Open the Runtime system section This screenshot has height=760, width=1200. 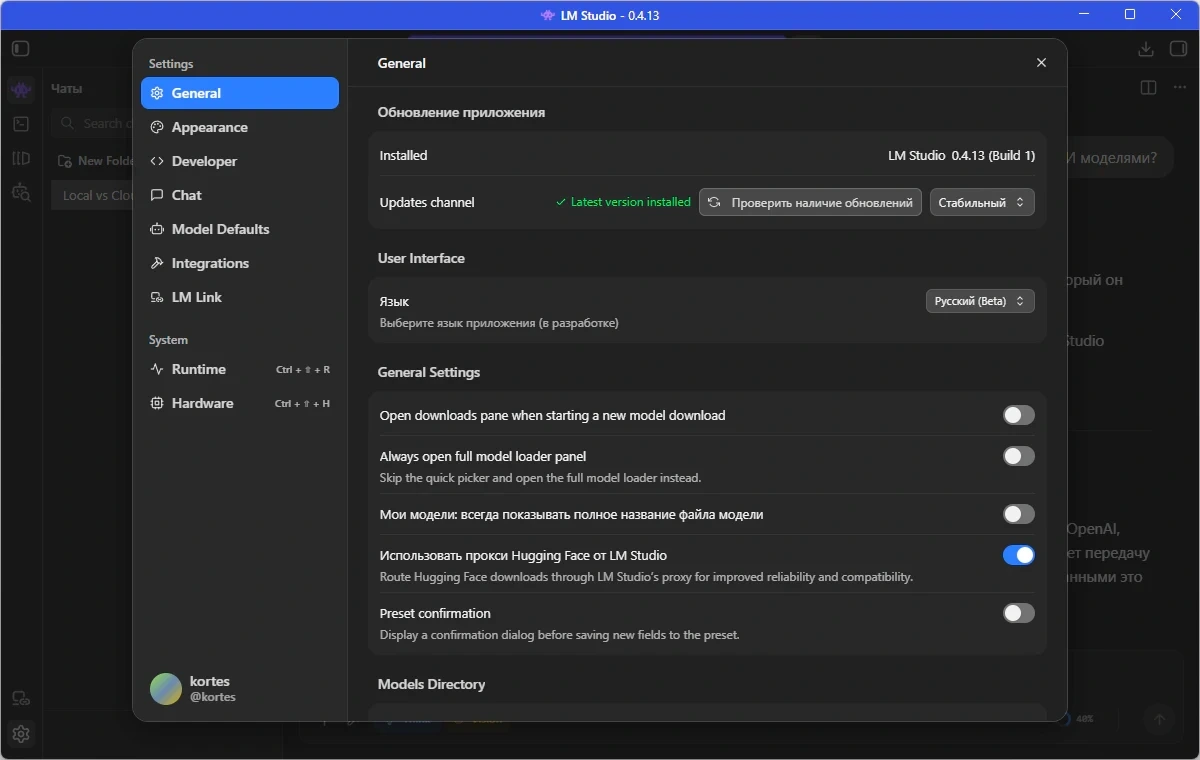coord(240,369)
